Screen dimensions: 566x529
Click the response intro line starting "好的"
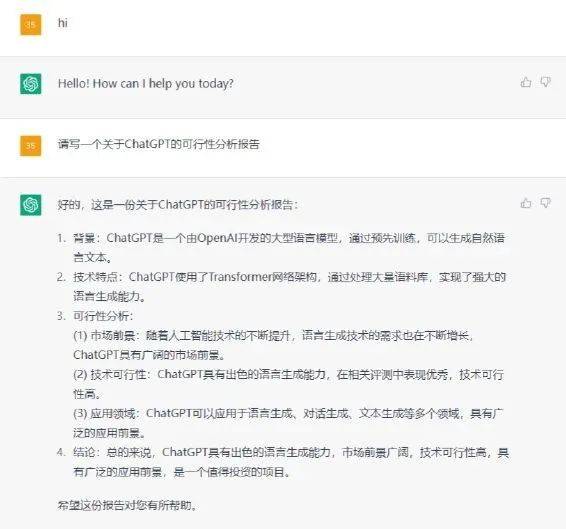(178, 205)
